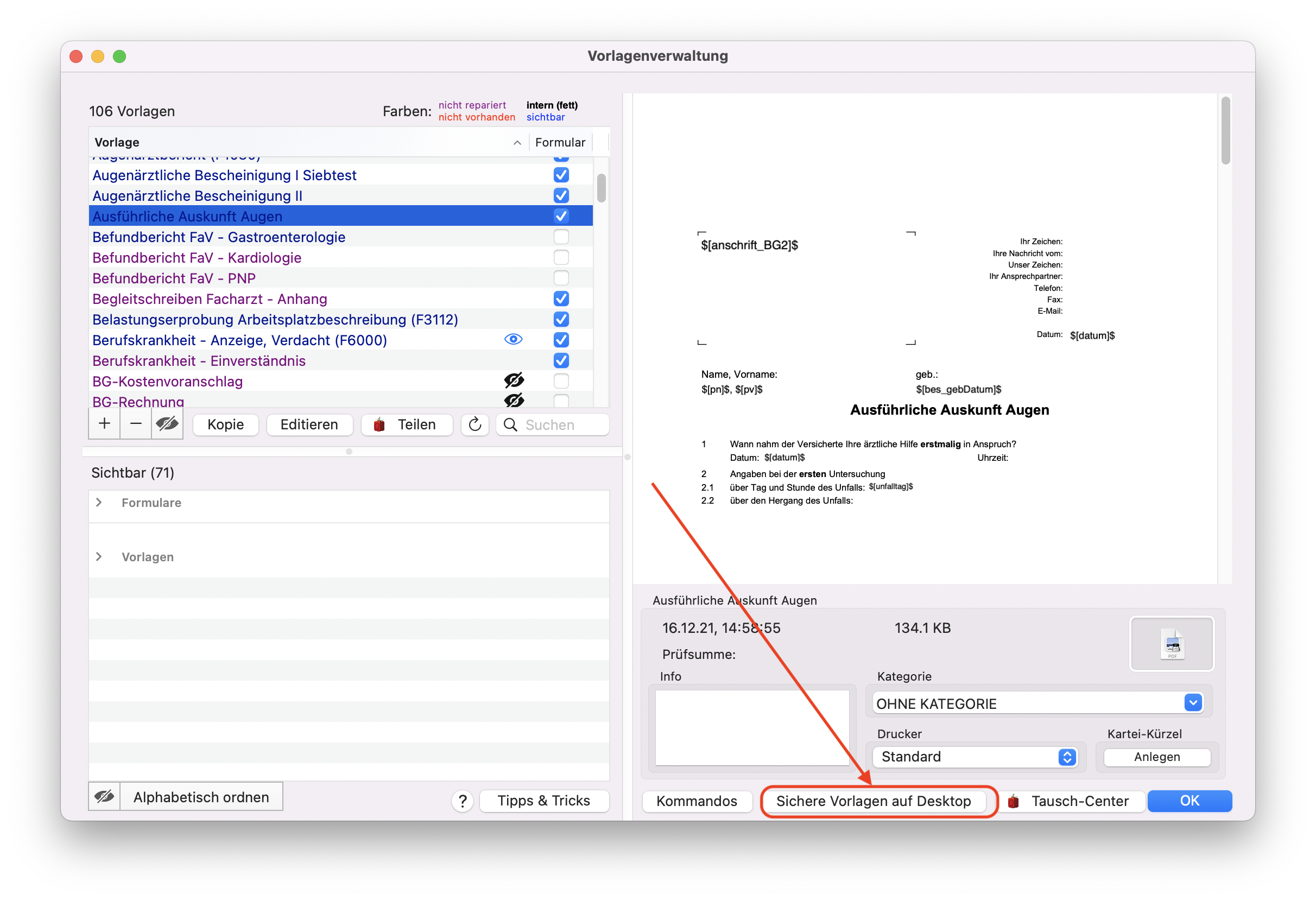The image size is (1316, 901).
Task: Click the template list scrollbar
Action: 601,188
